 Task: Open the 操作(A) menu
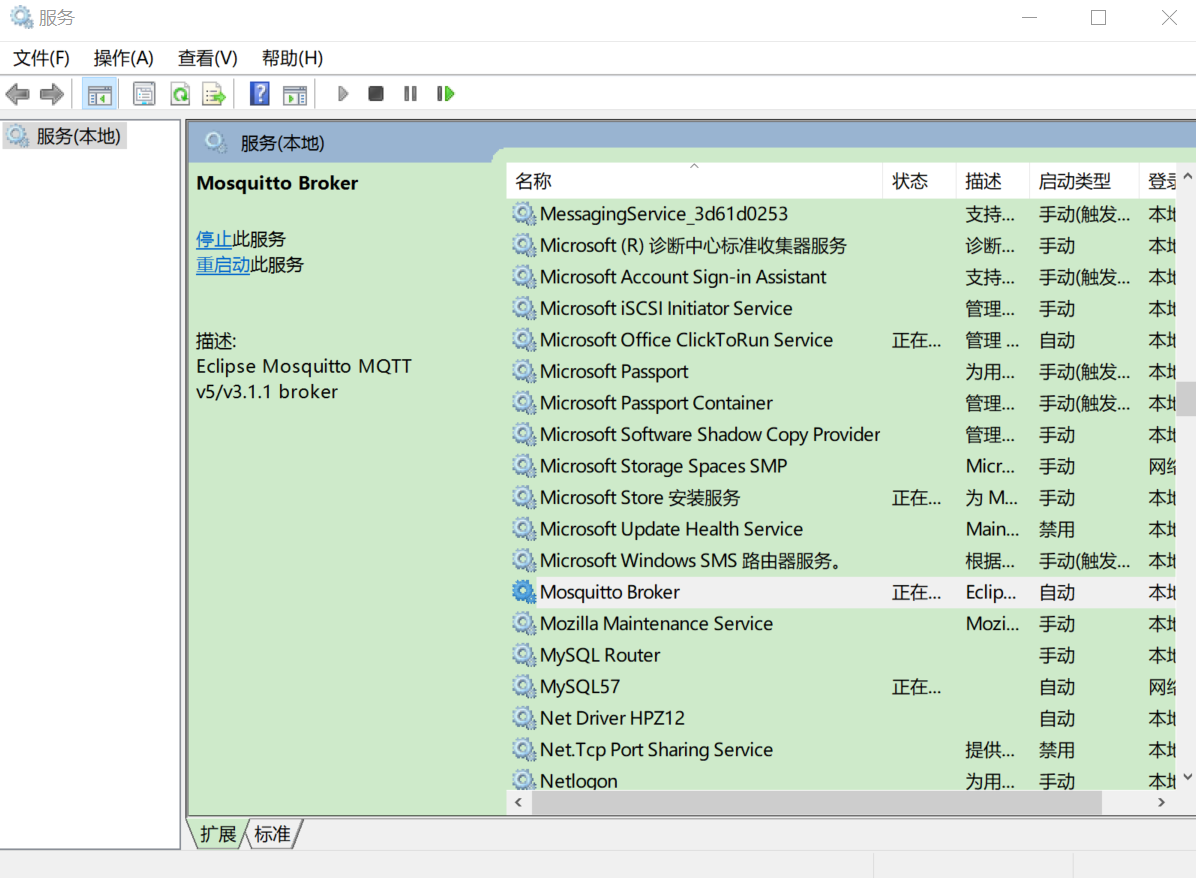(x=124, y=58)
